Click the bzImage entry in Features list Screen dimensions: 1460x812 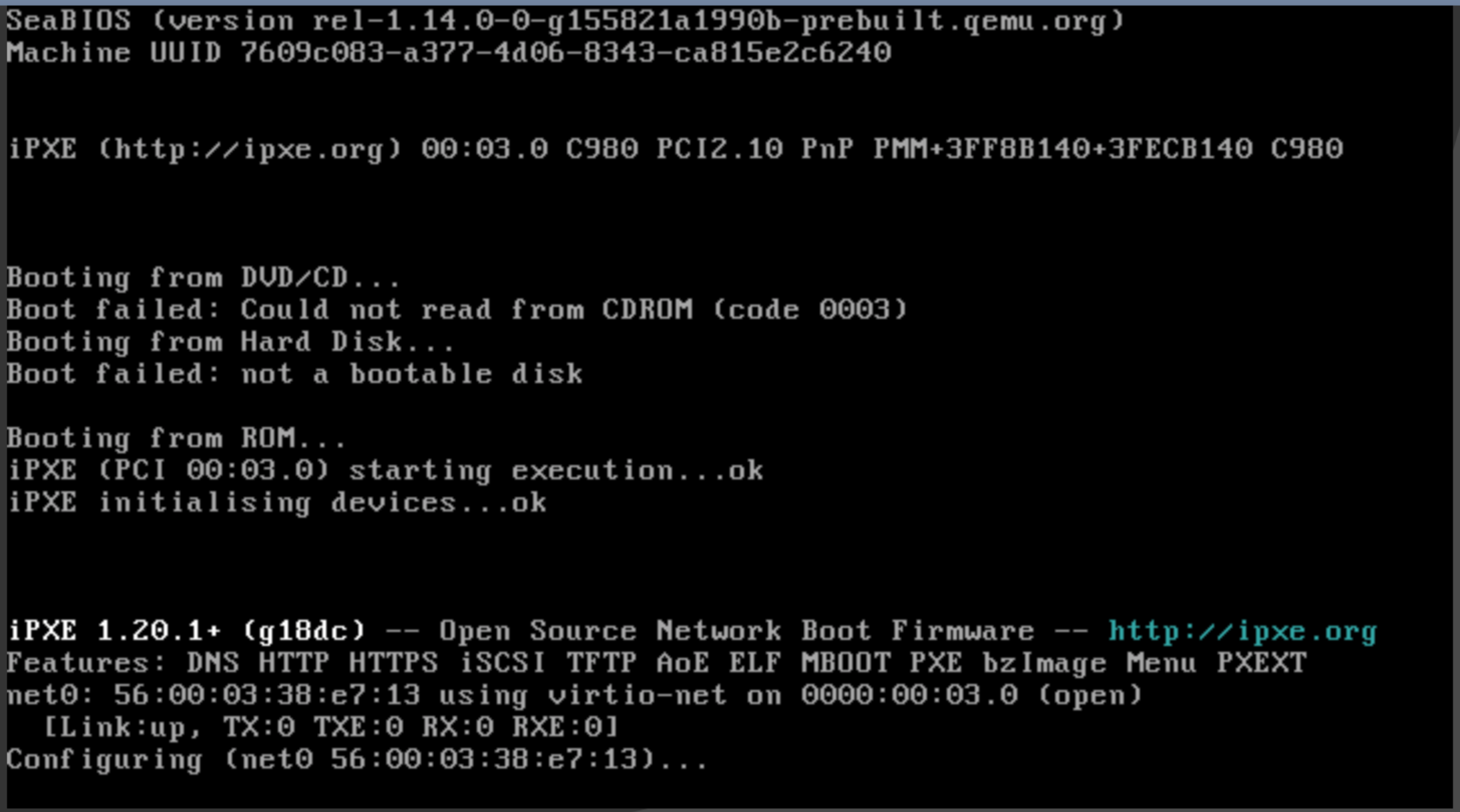[1044, 663]
